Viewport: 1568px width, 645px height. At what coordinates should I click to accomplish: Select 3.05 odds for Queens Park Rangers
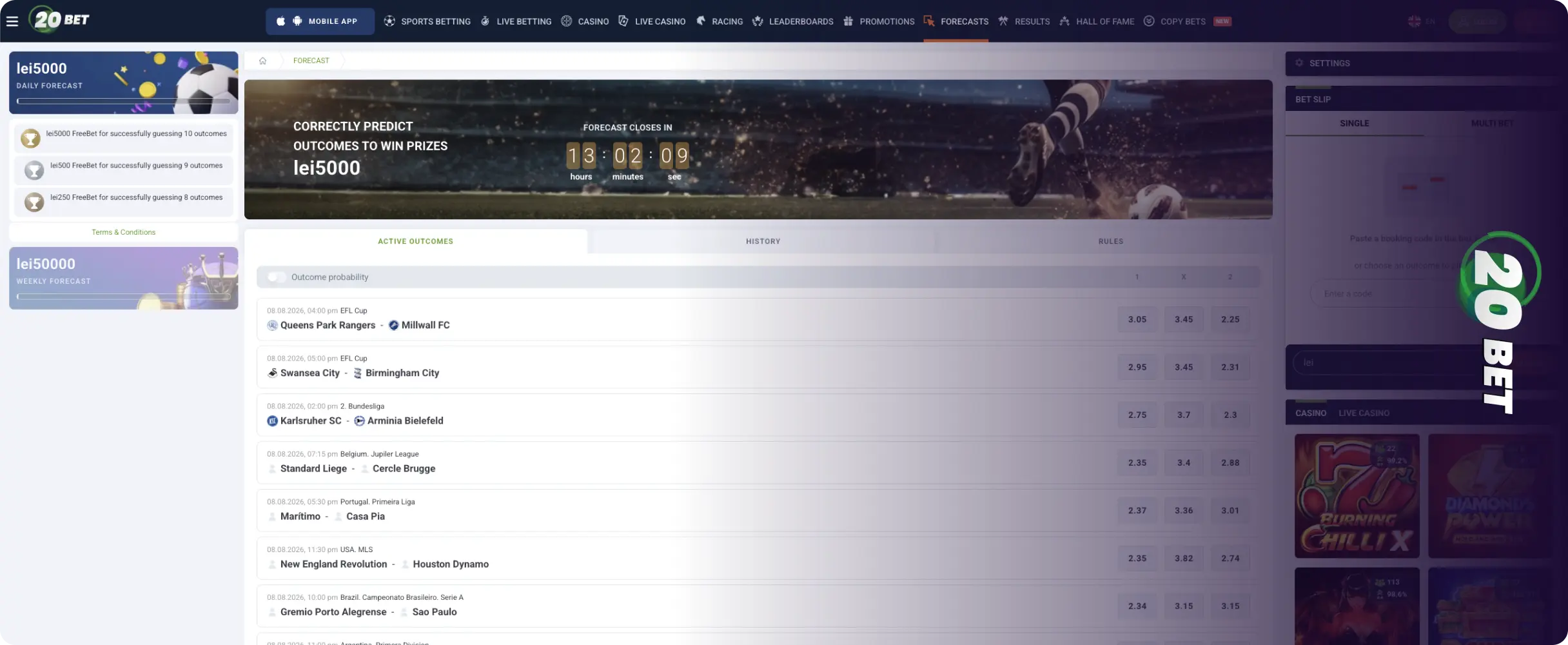click(1137, 319)
